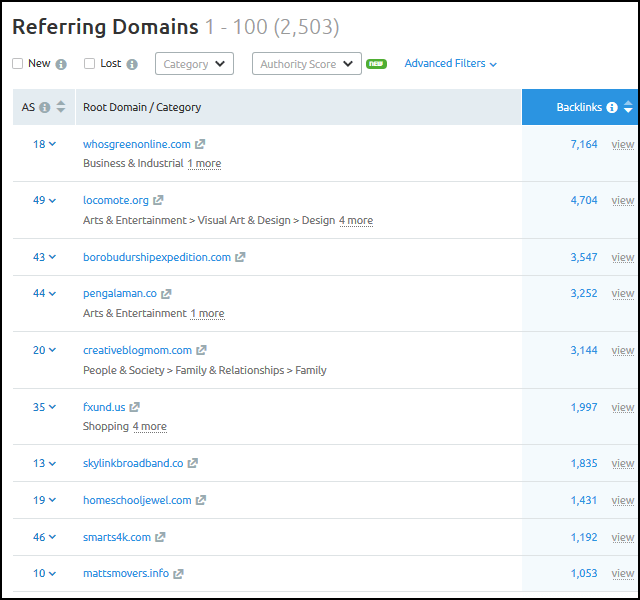640x600 pixels.
Task: Open external link icon for homeschooljewel.com
Action: (x=201, y=500)
